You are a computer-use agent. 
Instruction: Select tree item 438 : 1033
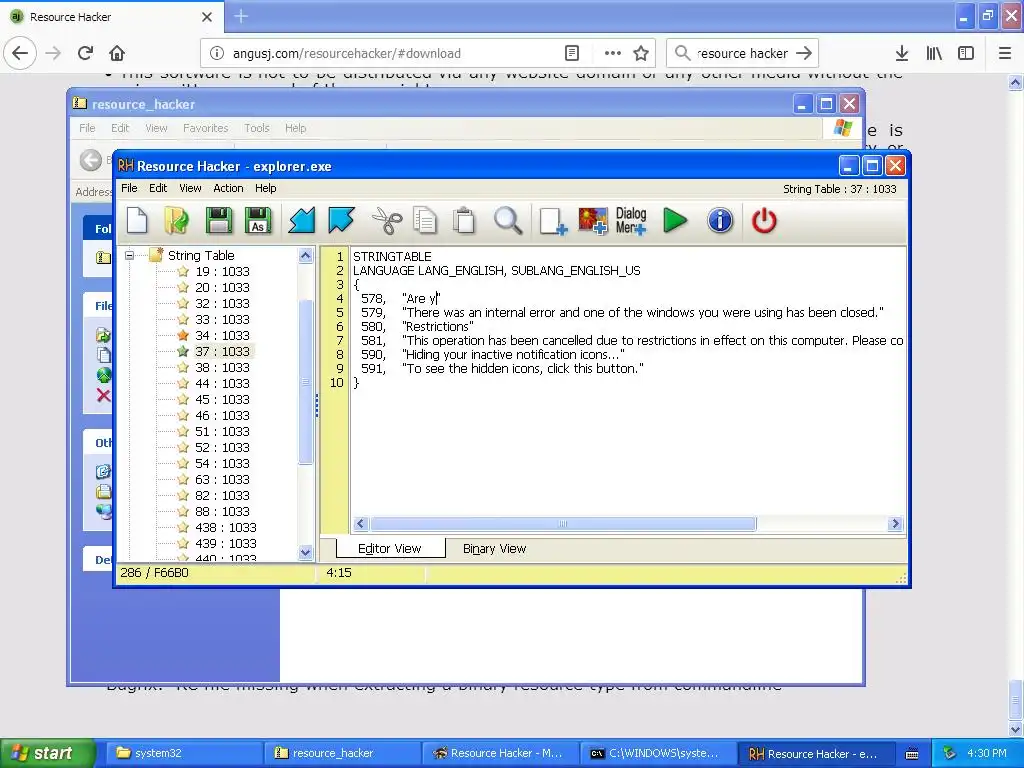click(225, 528)
